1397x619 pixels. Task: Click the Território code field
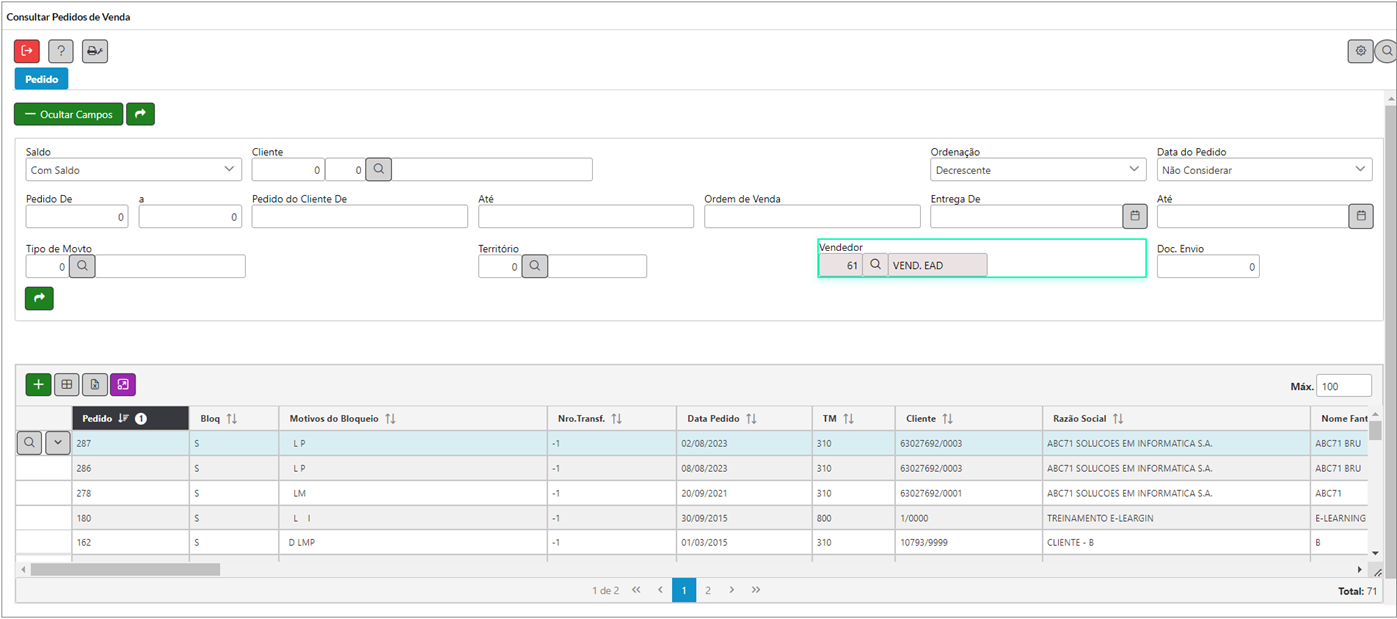pyautogui.click(x=500, y=266)
